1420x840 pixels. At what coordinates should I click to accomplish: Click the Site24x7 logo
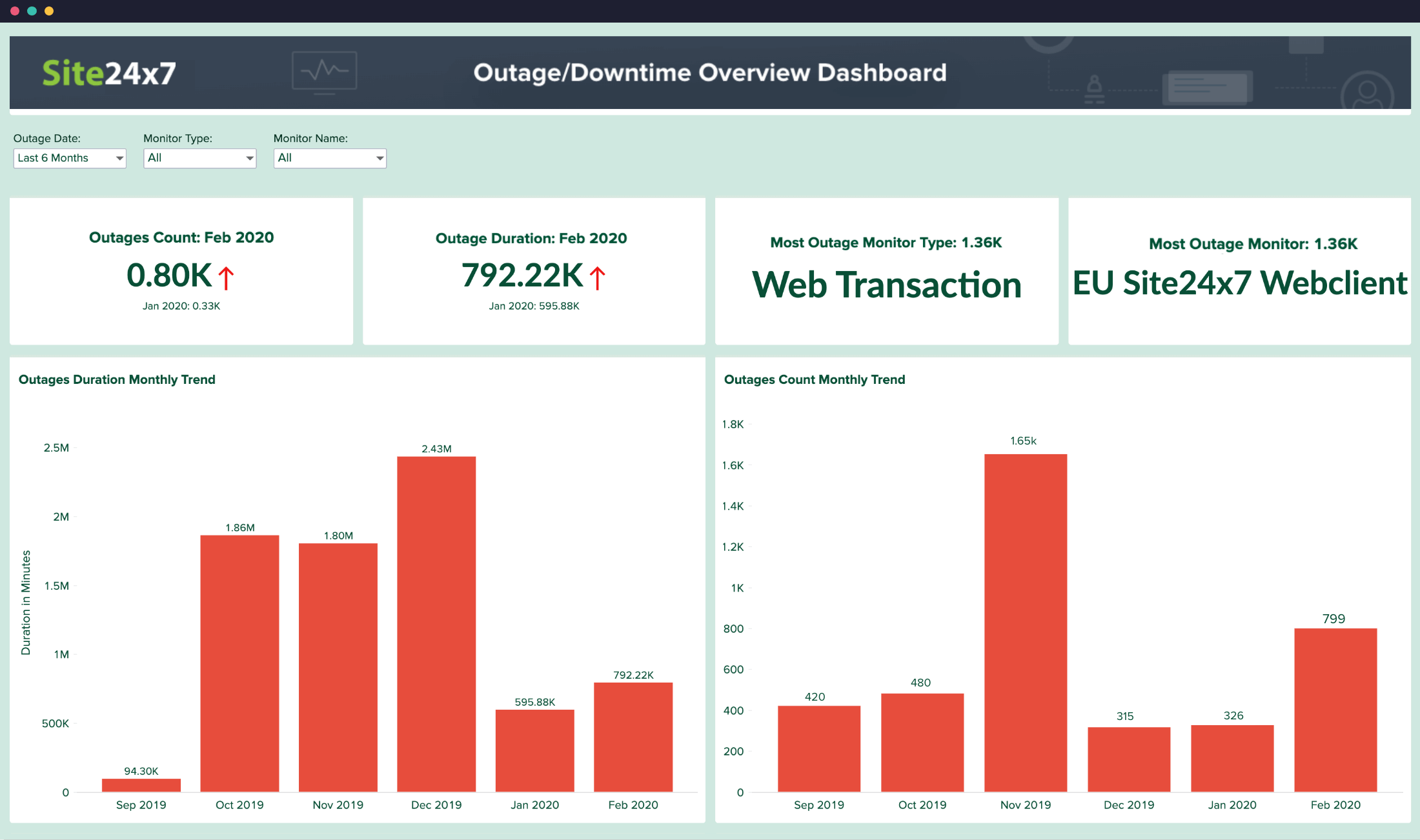click(108, 73)
